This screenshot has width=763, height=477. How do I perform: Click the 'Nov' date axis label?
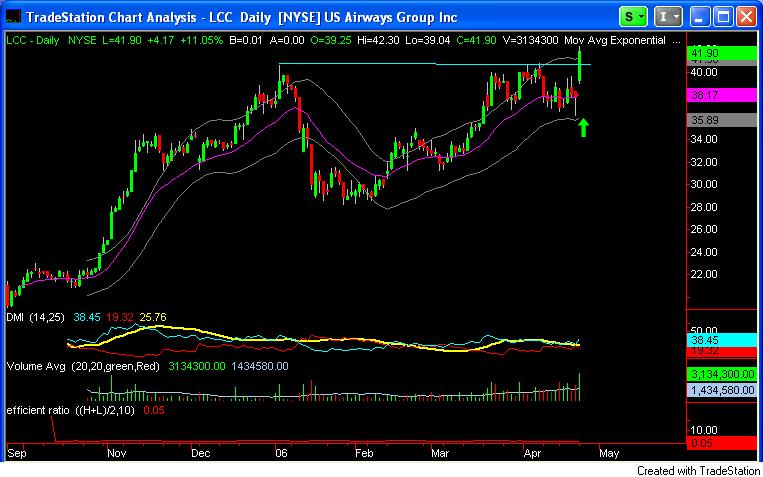(x=117, y=454)
